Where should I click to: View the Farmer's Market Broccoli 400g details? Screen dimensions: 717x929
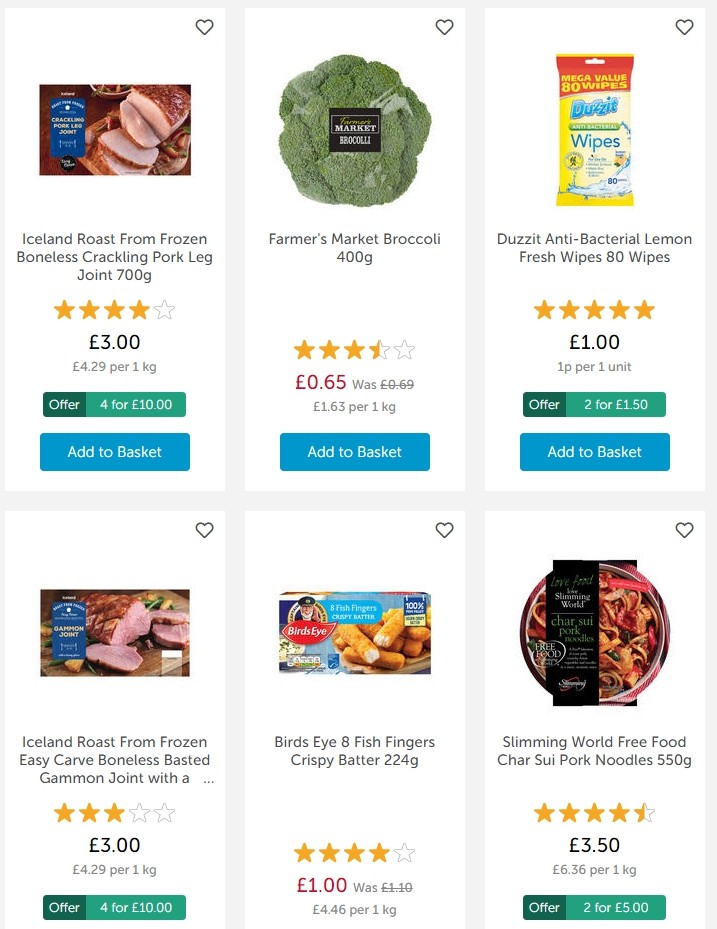[354, 248]
